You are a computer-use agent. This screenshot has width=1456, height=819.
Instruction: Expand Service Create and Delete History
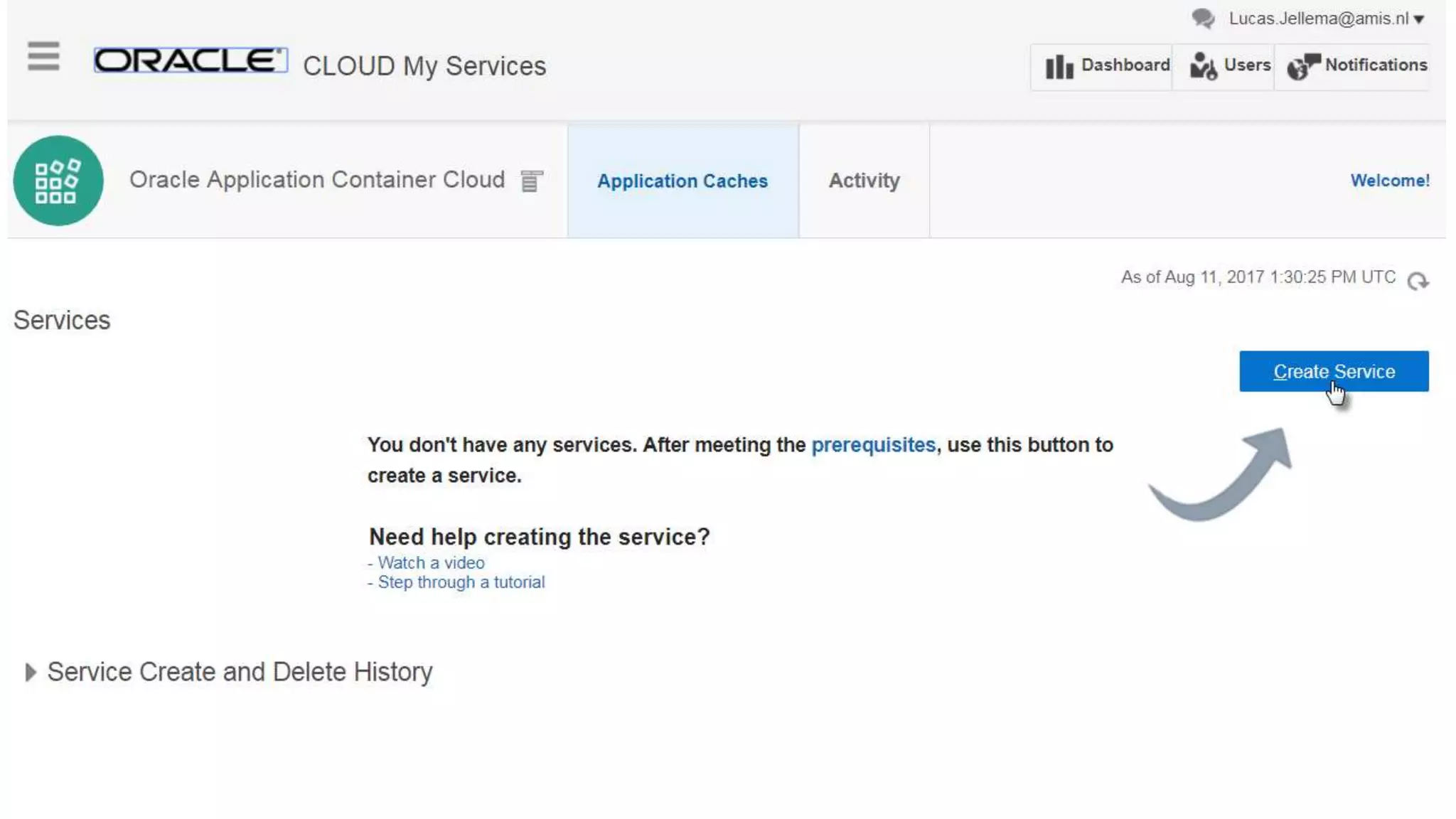tap(31, 672)
